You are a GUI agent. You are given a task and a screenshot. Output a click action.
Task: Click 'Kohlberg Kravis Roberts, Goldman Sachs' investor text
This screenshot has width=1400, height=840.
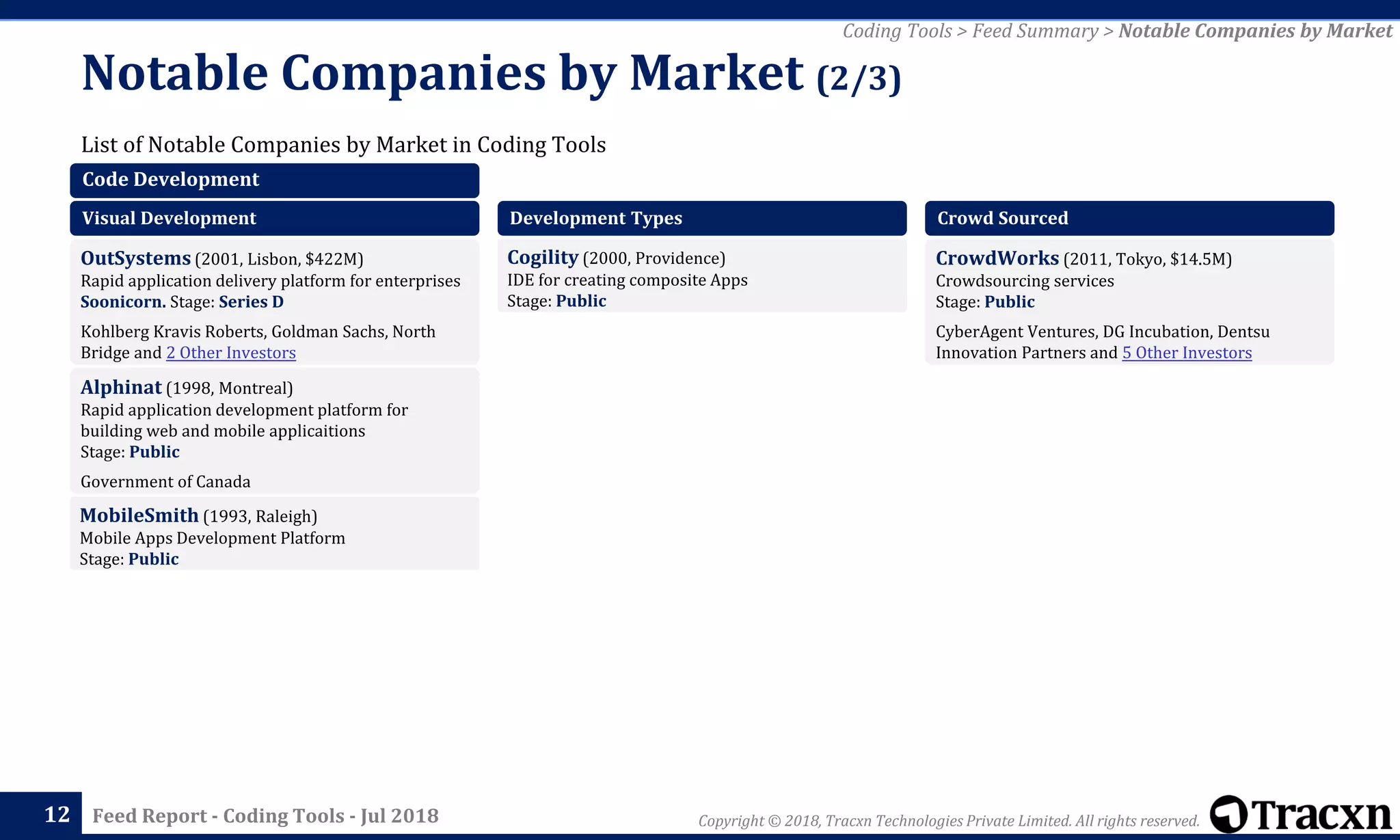234,331
